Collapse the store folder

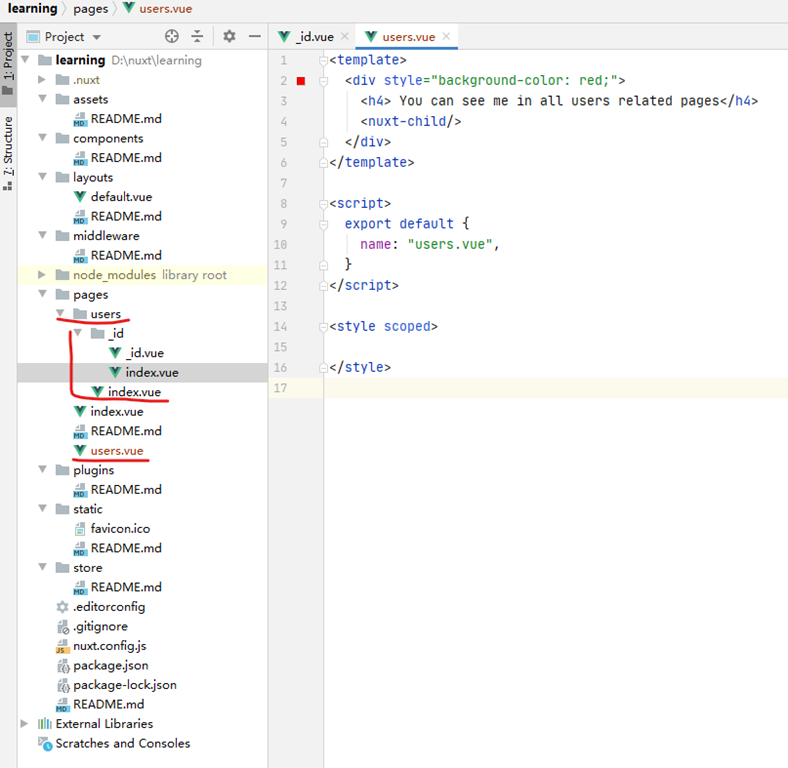pos(42,567)
